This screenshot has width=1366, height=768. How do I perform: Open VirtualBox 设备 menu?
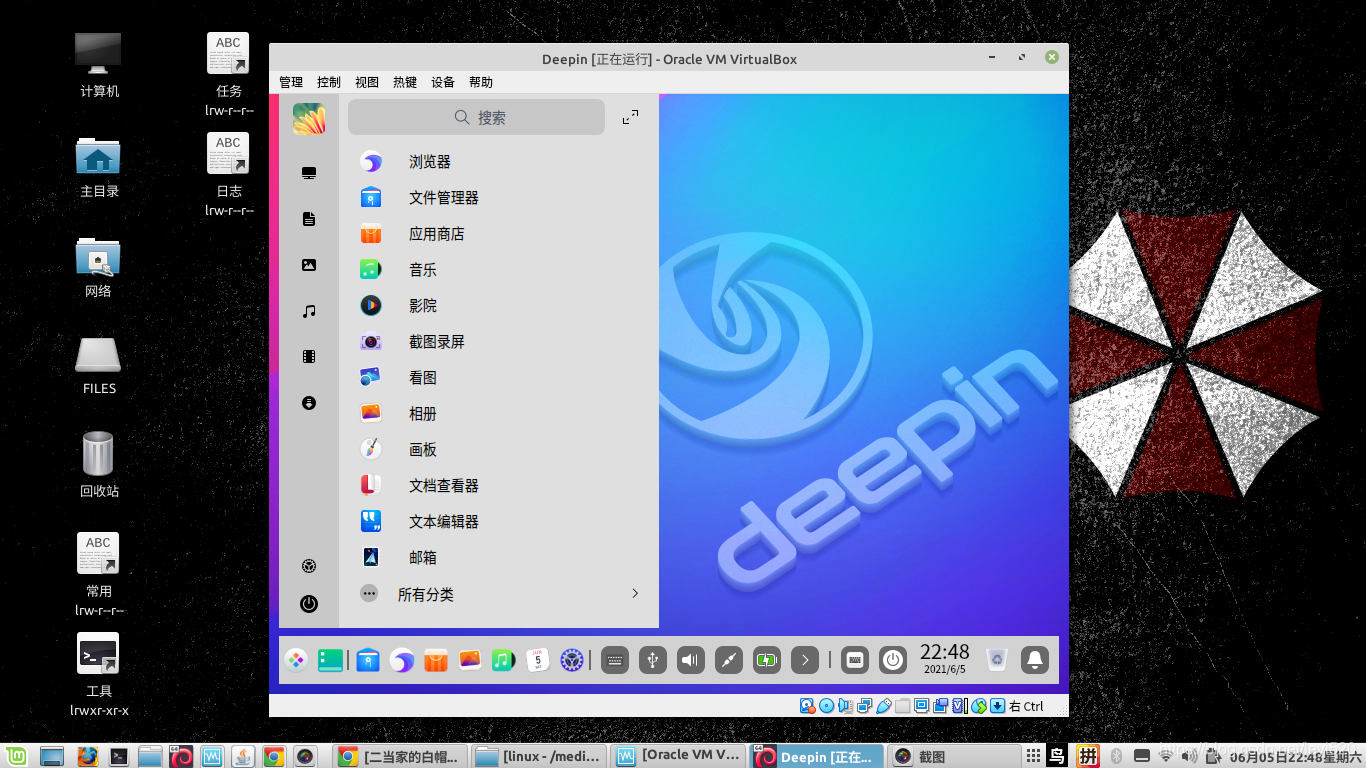[443, 83]
